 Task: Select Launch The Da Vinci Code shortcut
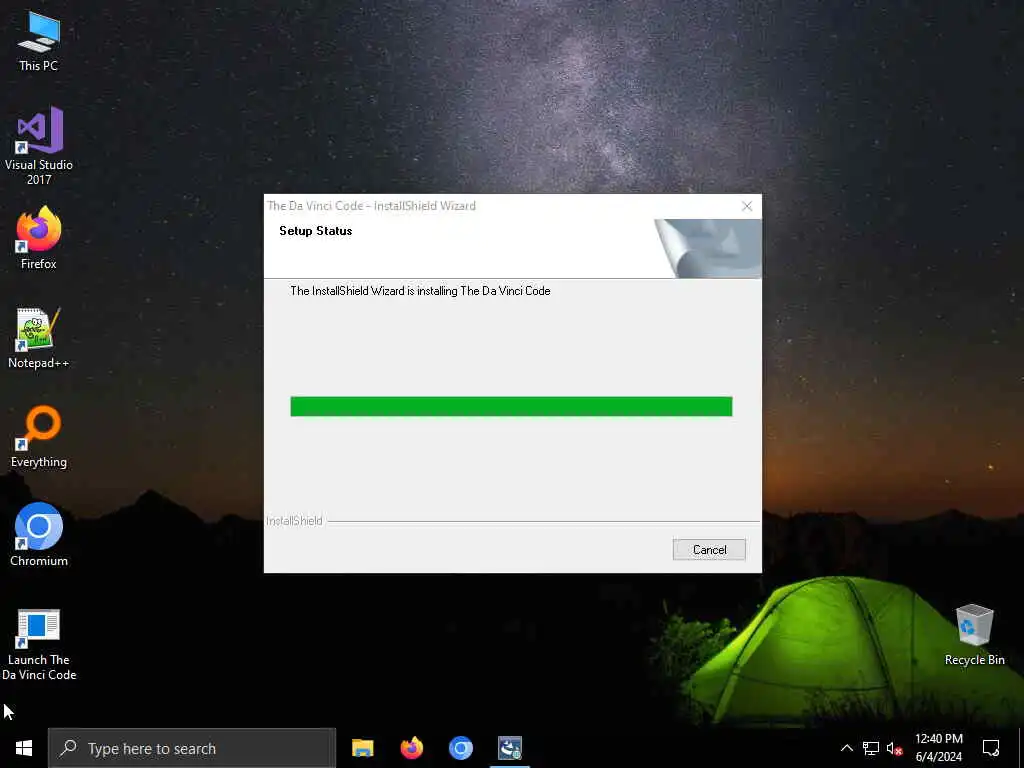pos(39,645)
